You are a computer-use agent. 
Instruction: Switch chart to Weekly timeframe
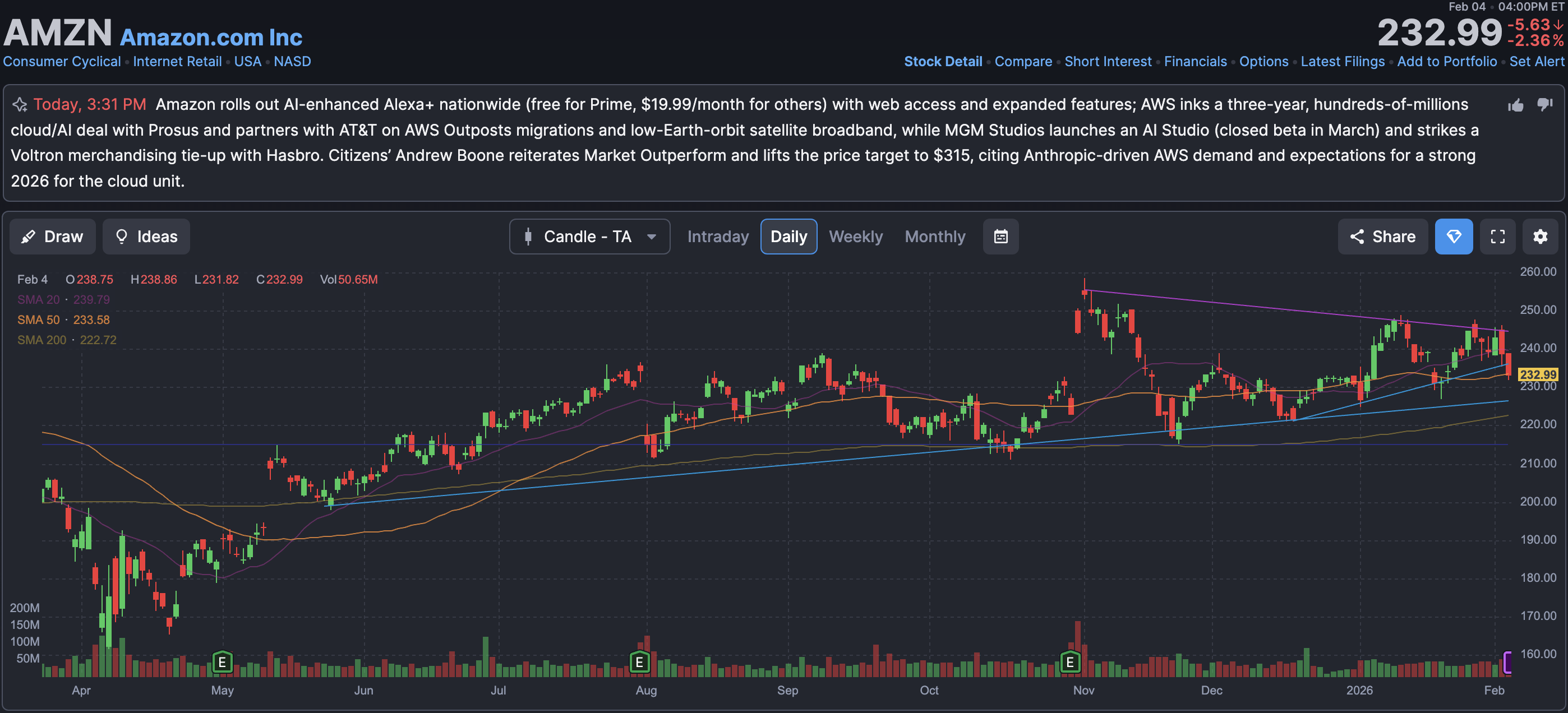[855, 237]
